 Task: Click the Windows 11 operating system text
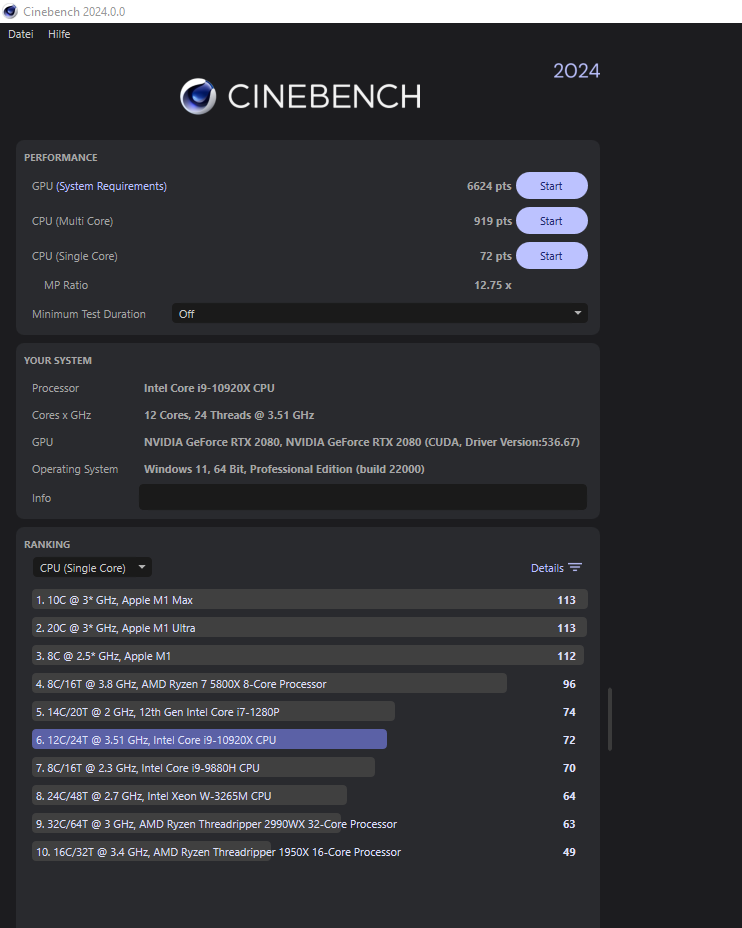(x=284, y=469)
